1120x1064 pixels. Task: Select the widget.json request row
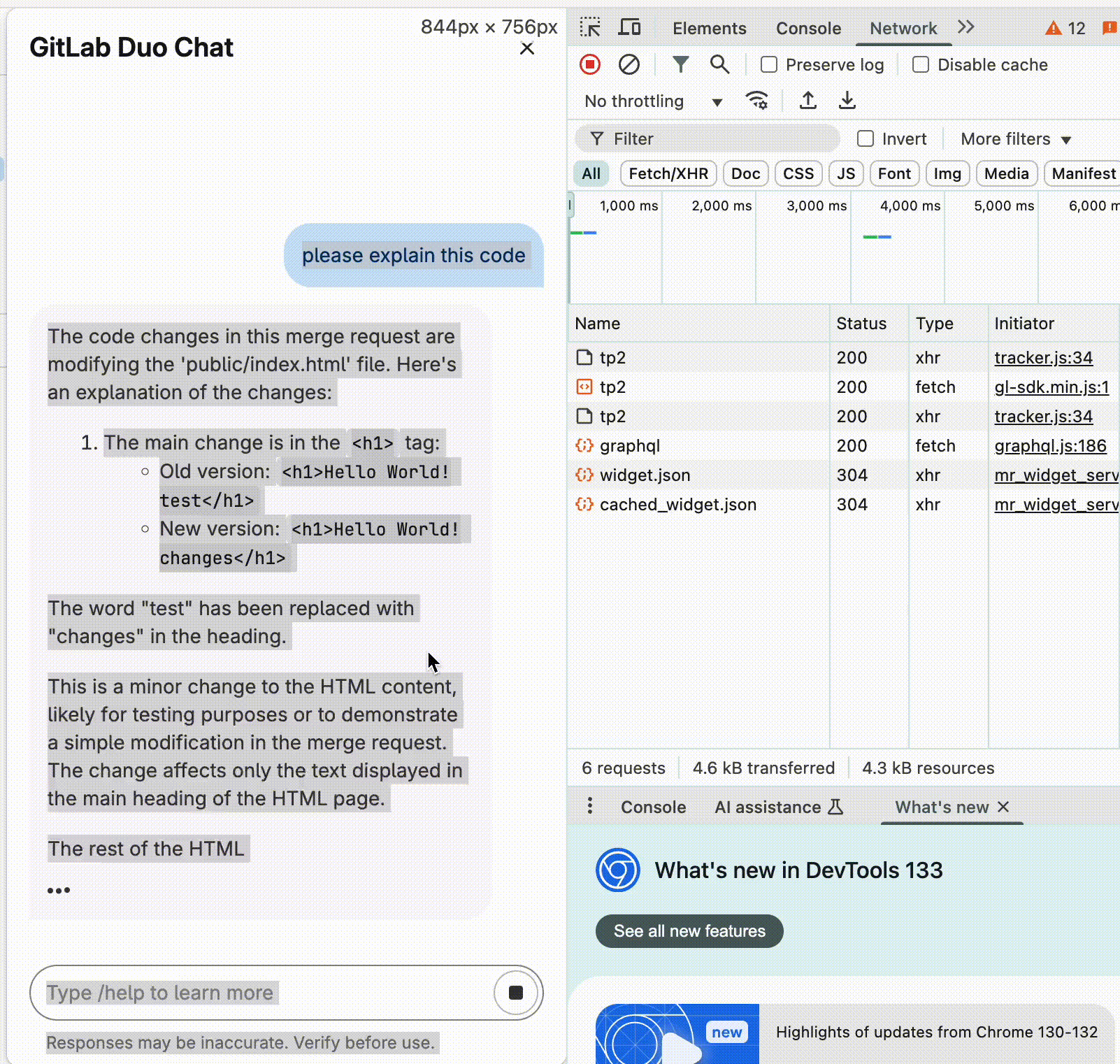pyautogui.click(x=844, y=475)
